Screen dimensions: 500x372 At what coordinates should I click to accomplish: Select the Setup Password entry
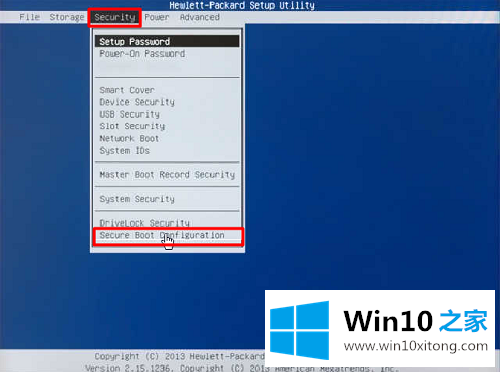[167, 41]
